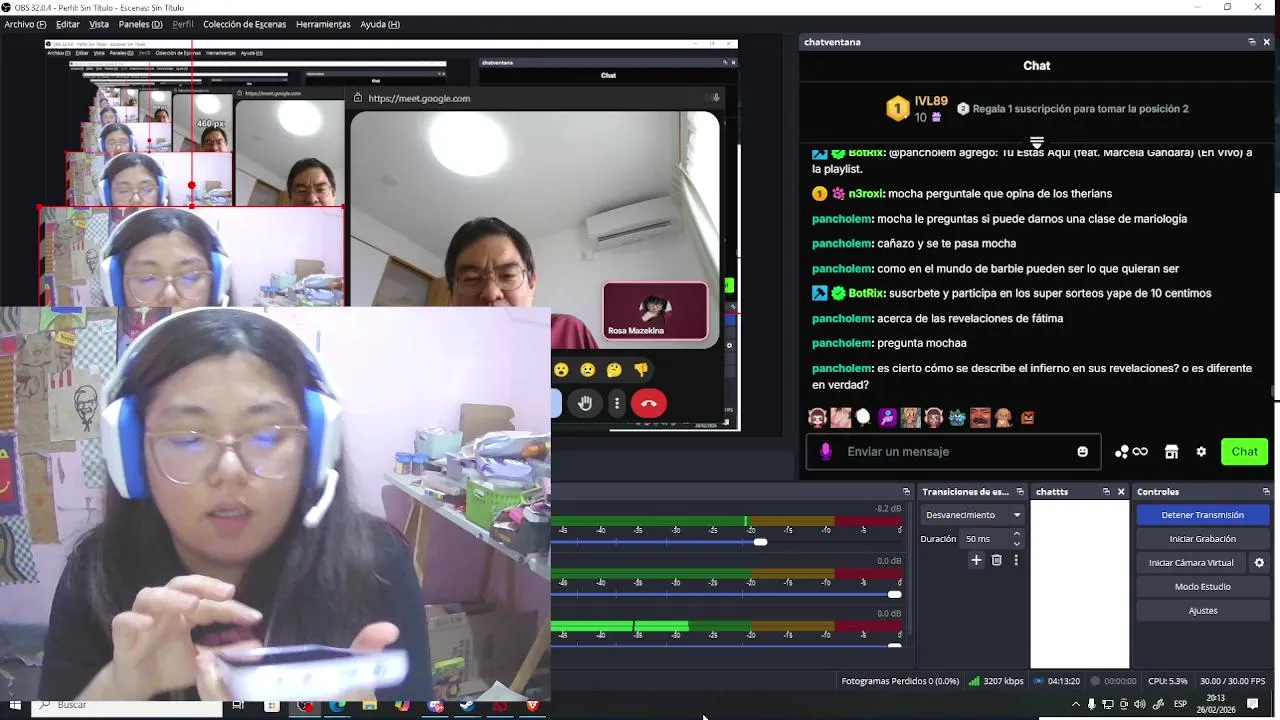This screenshot has height=720, width=1280.
Task: Click Detener Transmisión button
Action: pos(1202,515)
